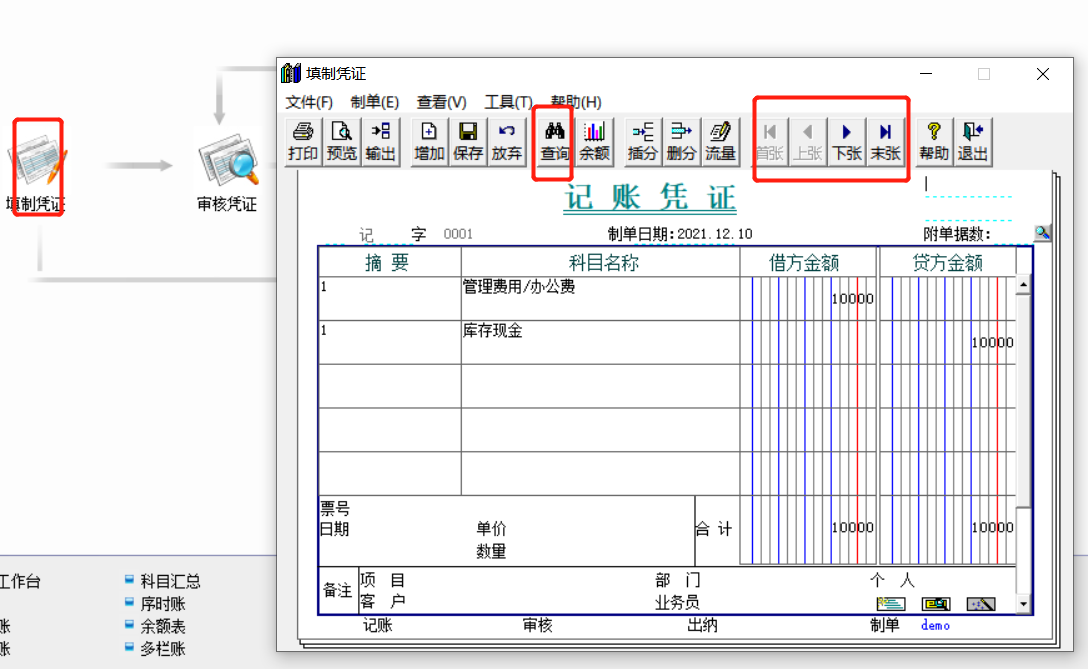Show 余额 balance chart icon
The height and width of the screenshot is (669, 1088).
[594, 142]
